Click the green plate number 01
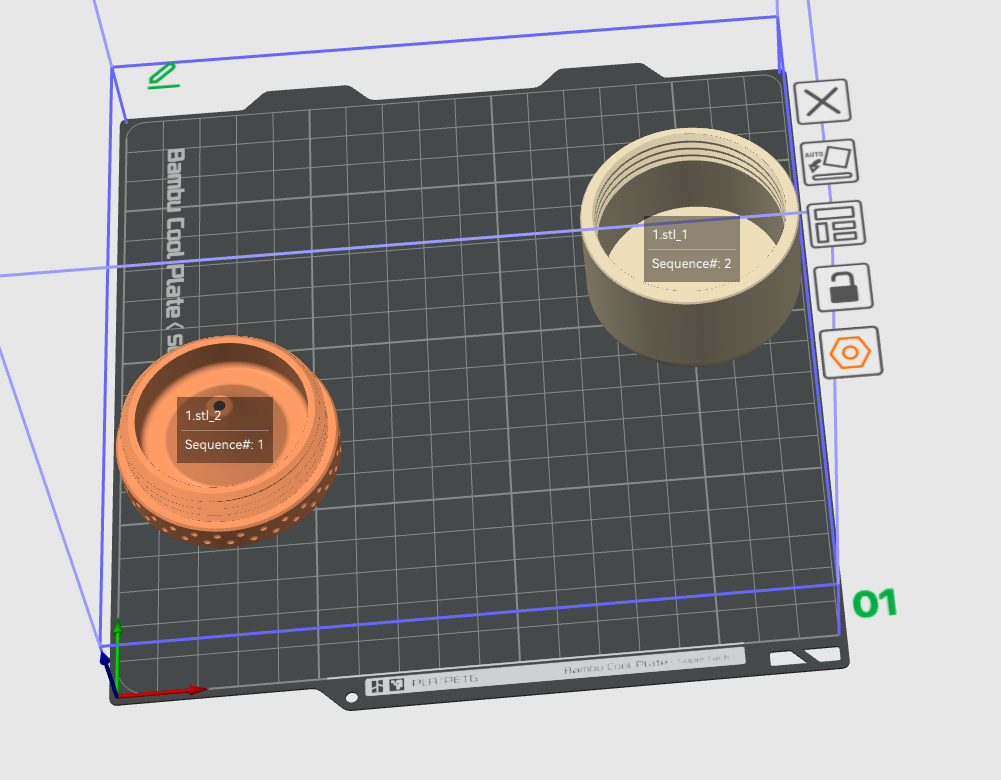The width and height of the screenshot is (1001, 780). click(x=875, y=603)
